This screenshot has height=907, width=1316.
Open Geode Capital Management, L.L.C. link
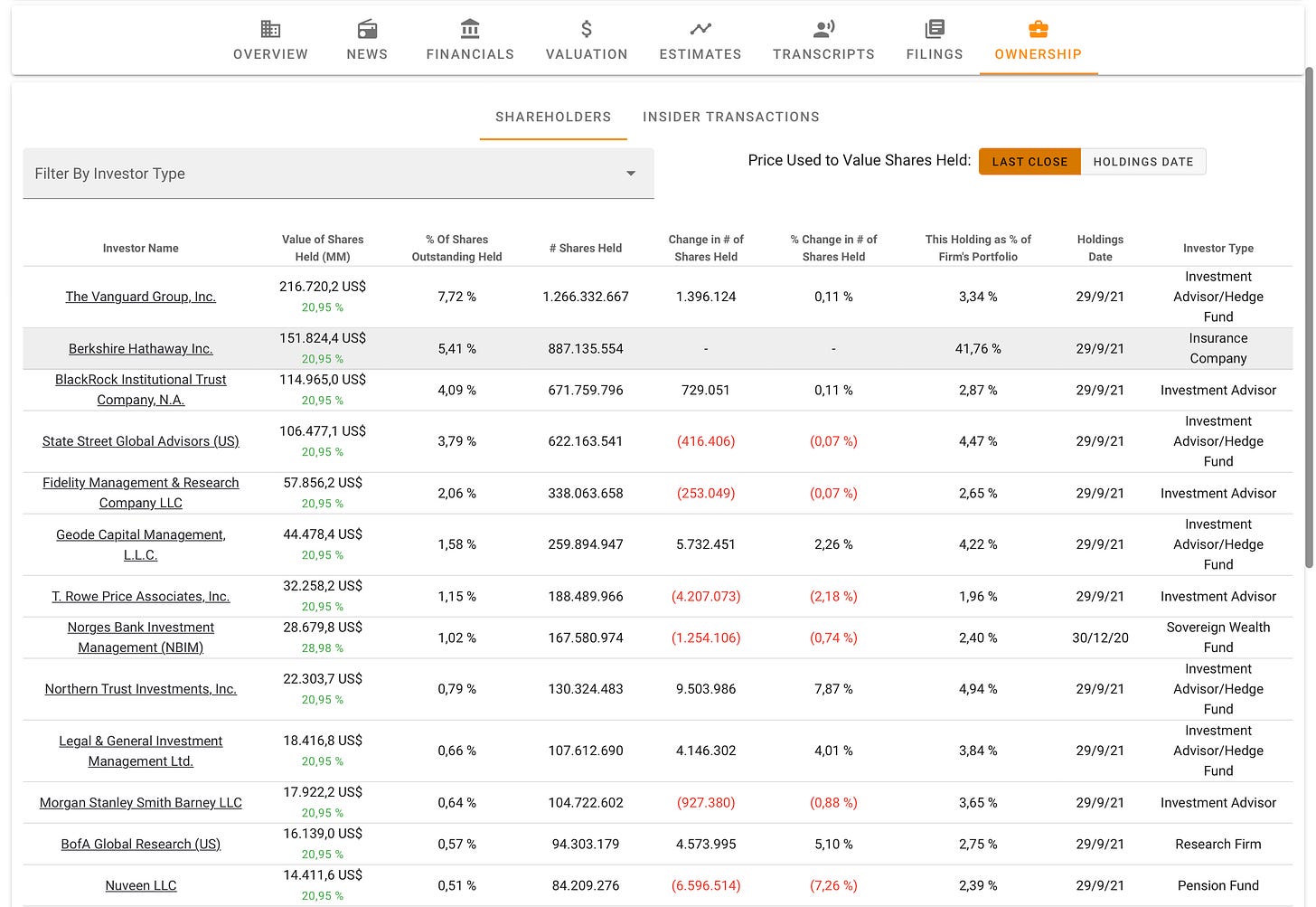click(x=141, y=544)
